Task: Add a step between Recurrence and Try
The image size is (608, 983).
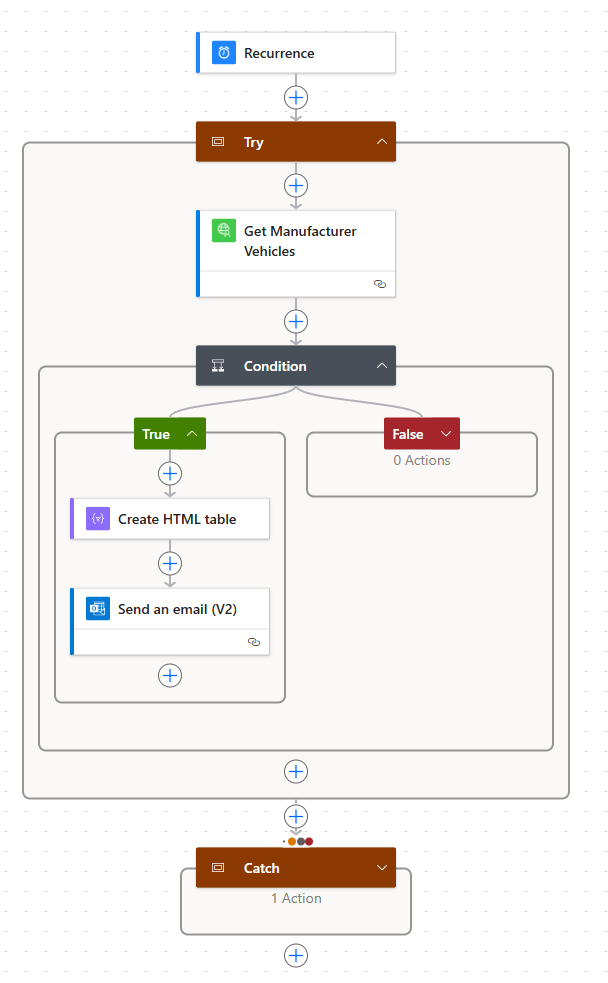Action: (296, 97)
